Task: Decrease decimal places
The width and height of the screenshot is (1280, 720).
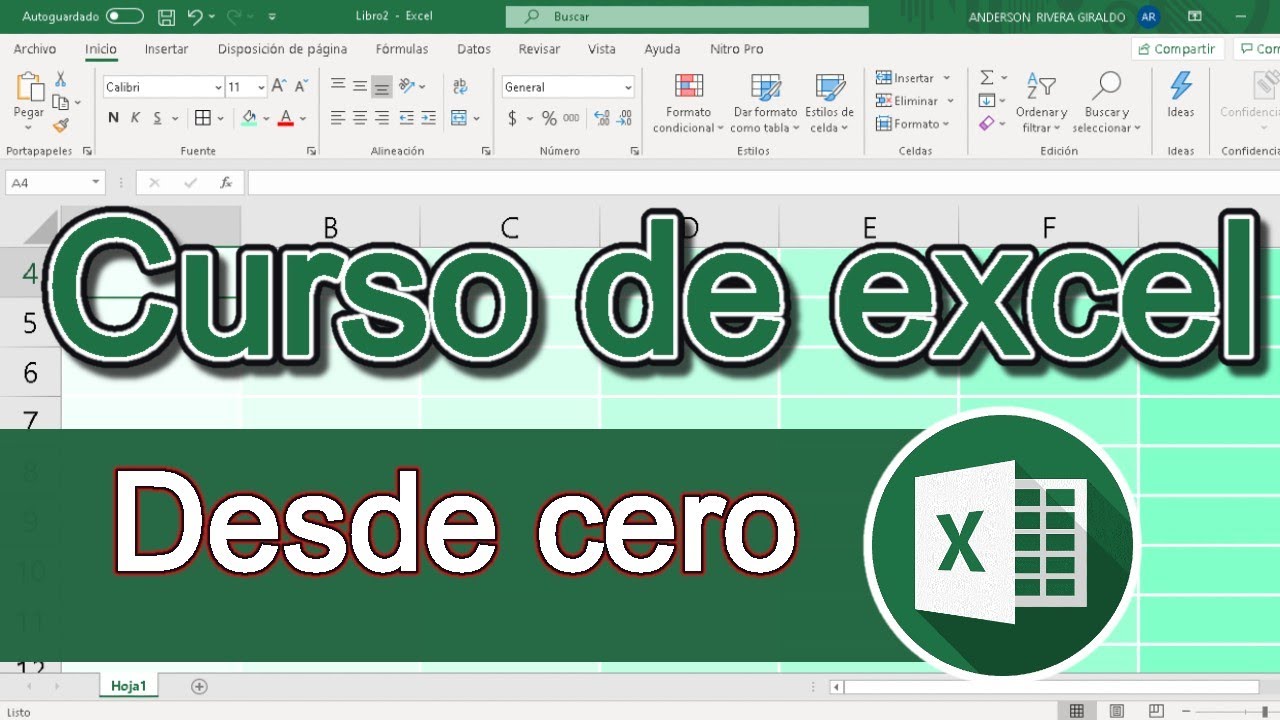Action: click(x=625, y=118)
